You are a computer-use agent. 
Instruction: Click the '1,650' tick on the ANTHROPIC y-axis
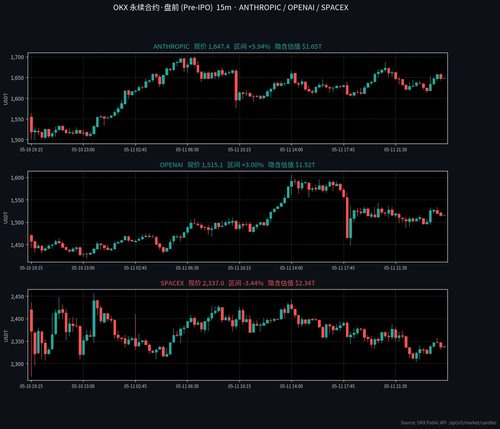click(17, 78)
